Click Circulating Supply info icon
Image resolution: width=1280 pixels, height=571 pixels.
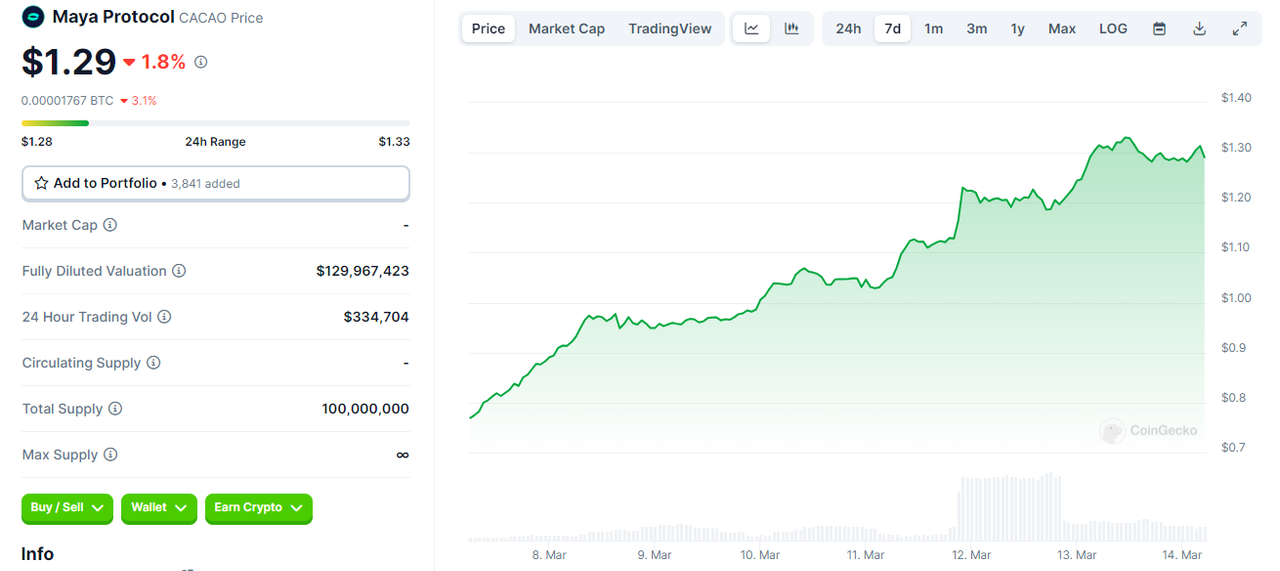(153, 363)
